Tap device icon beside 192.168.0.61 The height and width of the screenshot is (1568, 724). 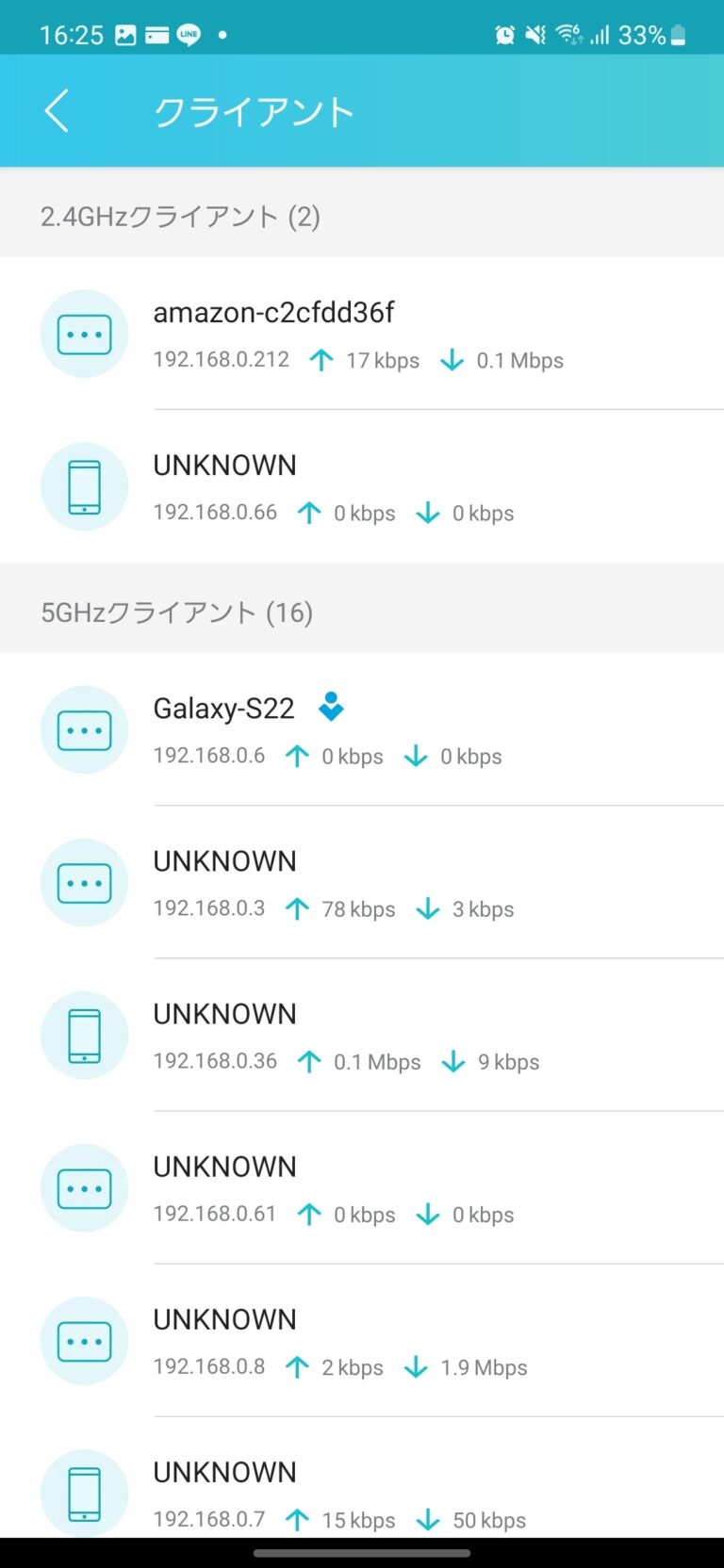click(x=85, y=1188)
